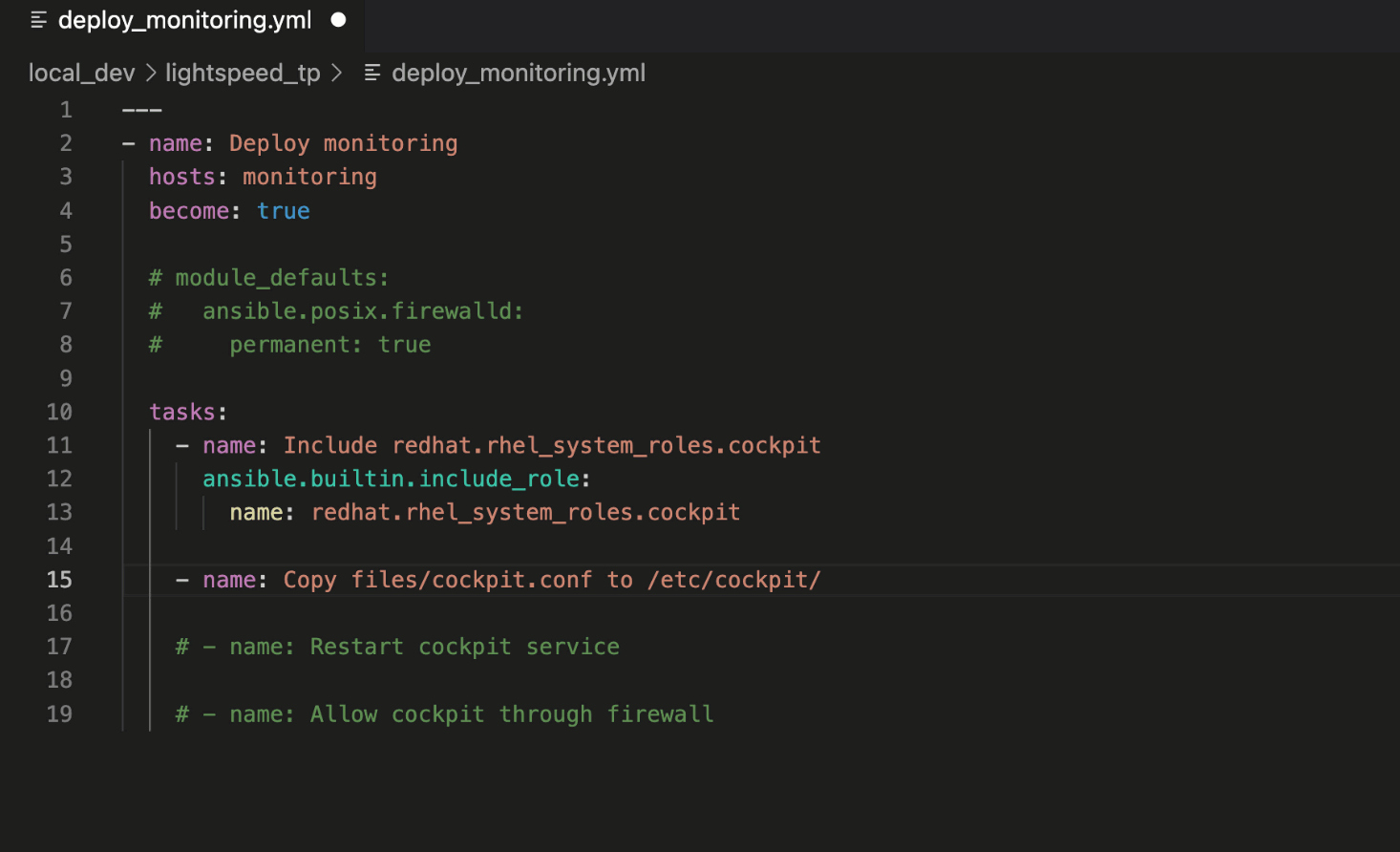Click the '# module_defaults:' comment
The height and width of the screenshot is (852, 1400).
pyautogui.click(x=269, y=278)
